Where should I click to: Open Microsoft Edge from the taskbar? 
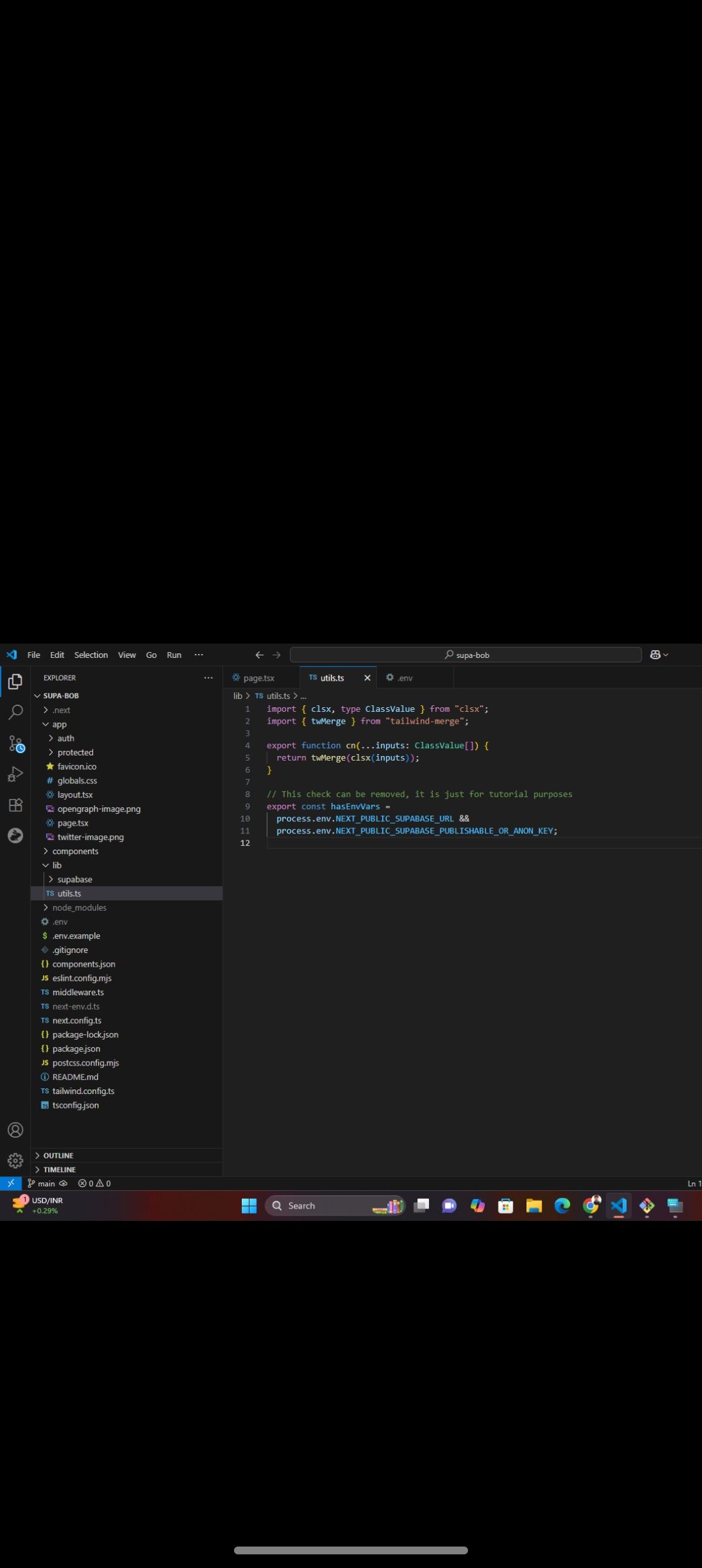[x=562, y=1206]
